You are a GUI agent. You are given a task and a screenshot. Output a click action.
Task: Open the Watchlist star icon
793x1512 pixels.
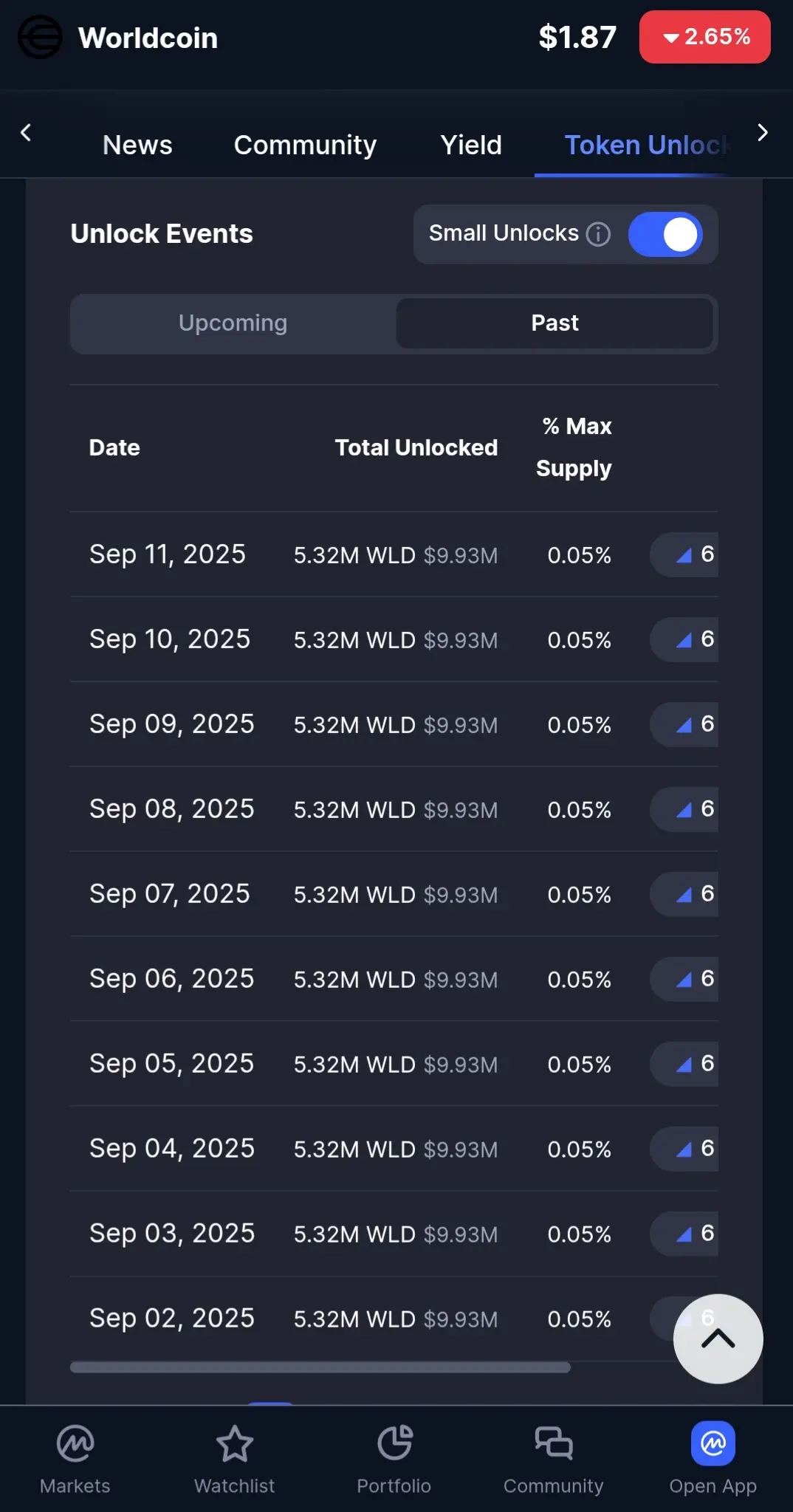[x=235, y=1443]
